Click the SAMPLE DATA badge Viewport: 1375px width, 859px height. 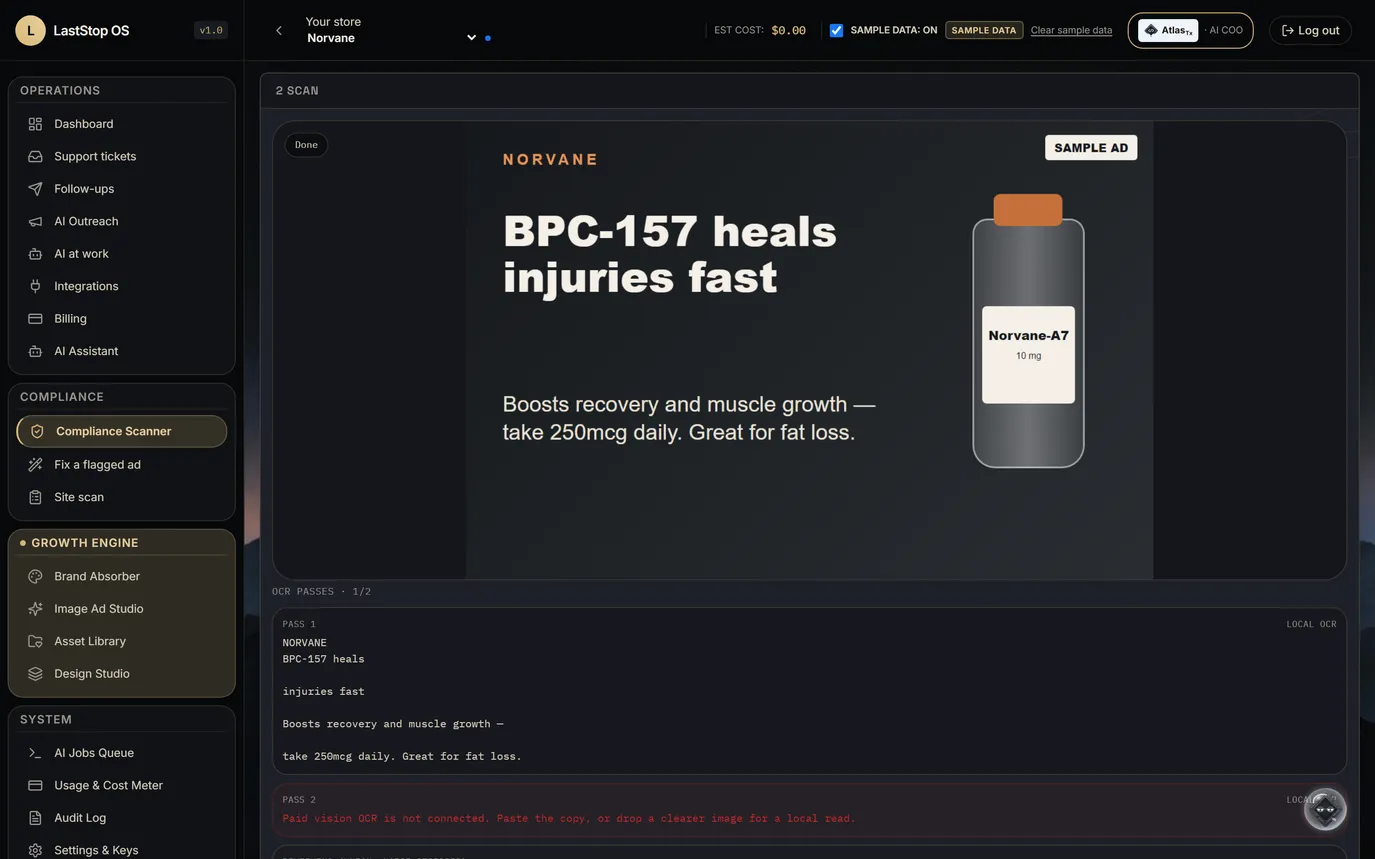tap(984, 30)
